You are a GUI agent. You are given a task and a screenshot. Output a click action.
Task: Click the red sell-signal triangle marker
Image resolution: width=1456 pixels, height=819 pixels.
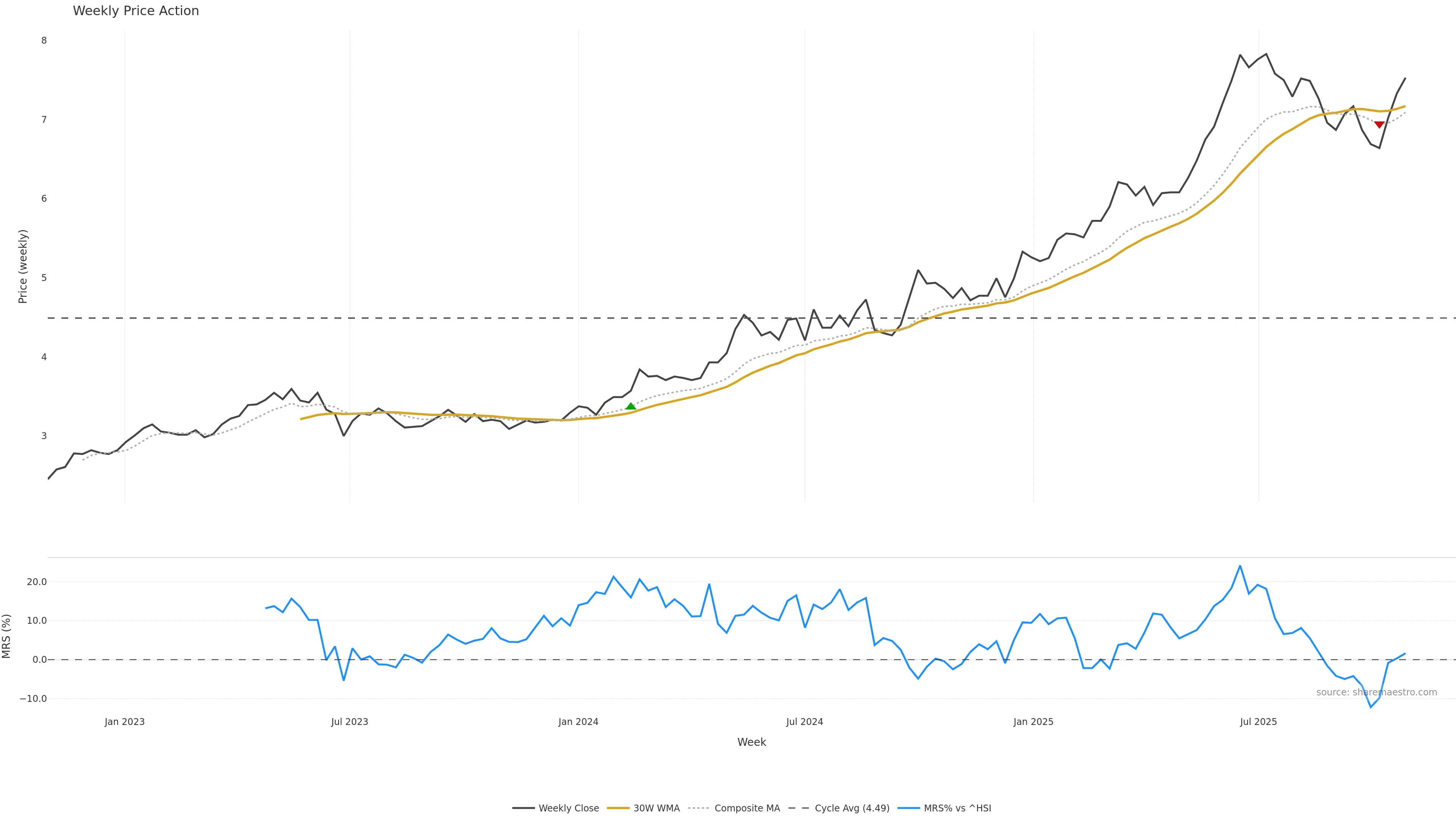coord(1379,125)
